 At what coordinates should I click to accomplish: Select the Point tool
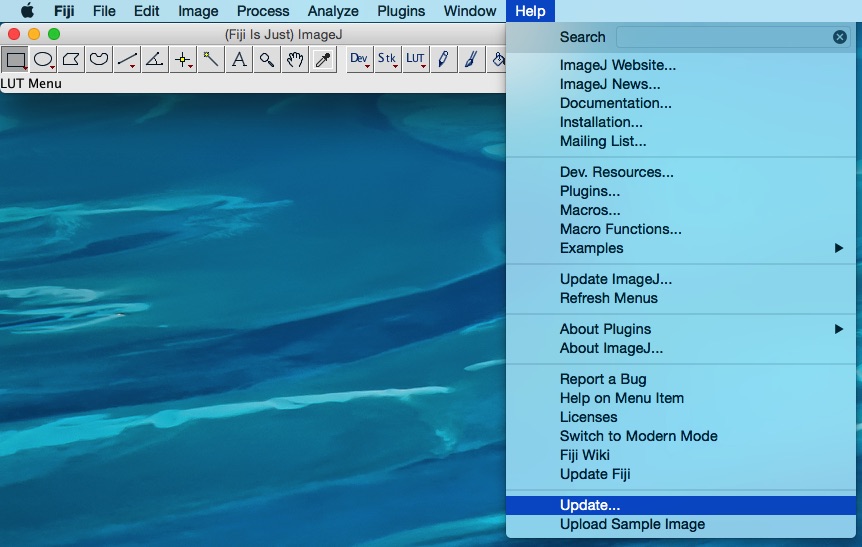183,59
